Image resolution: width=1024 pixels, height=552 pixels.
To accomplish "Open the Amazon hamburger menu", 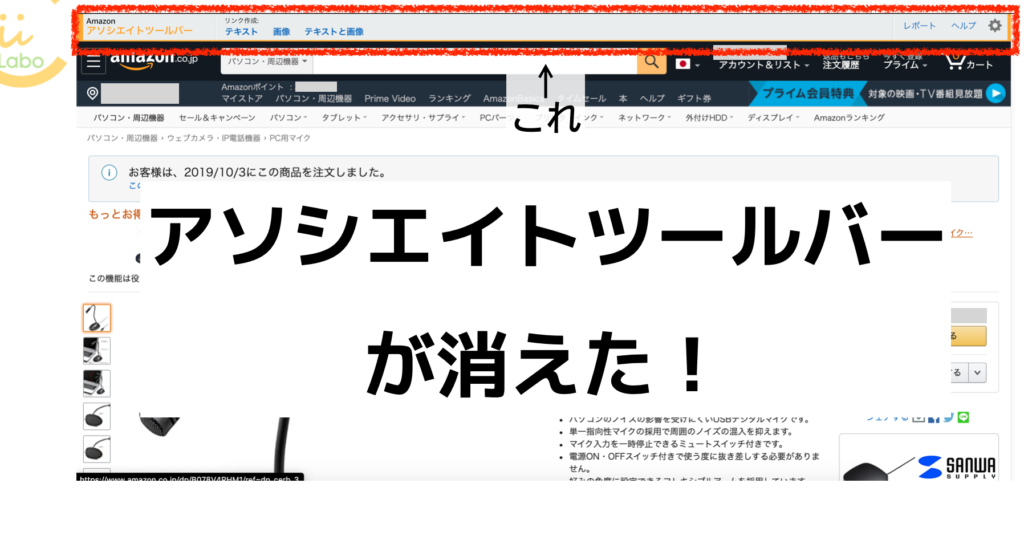I will [x=93, y=62].
